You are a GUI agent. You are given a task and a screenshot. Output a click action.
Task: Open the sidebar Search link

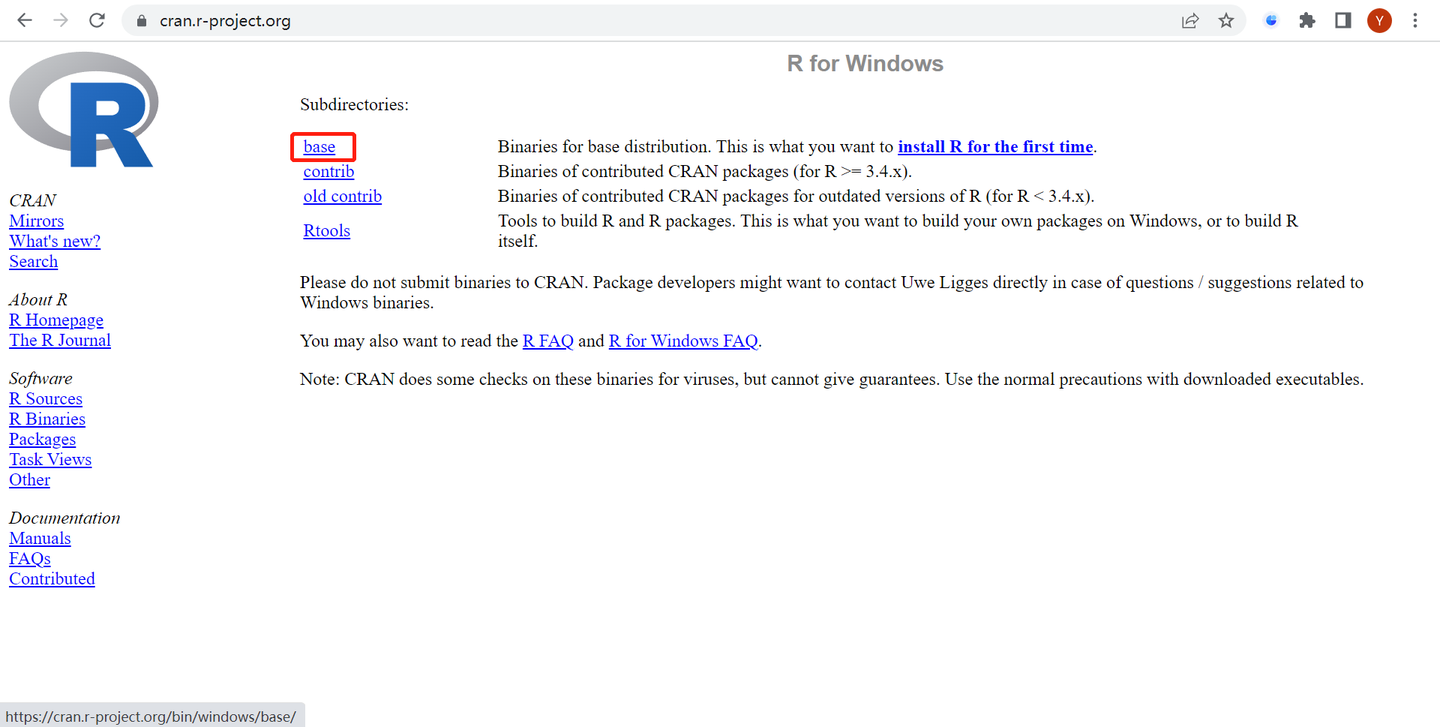(x=33, y=262)
